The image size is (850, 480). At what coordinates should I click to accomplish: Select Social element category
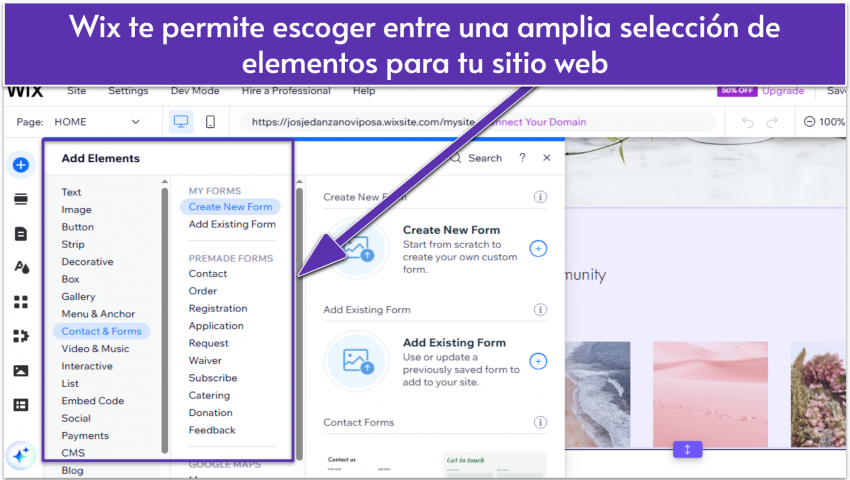tap(76, 418)
